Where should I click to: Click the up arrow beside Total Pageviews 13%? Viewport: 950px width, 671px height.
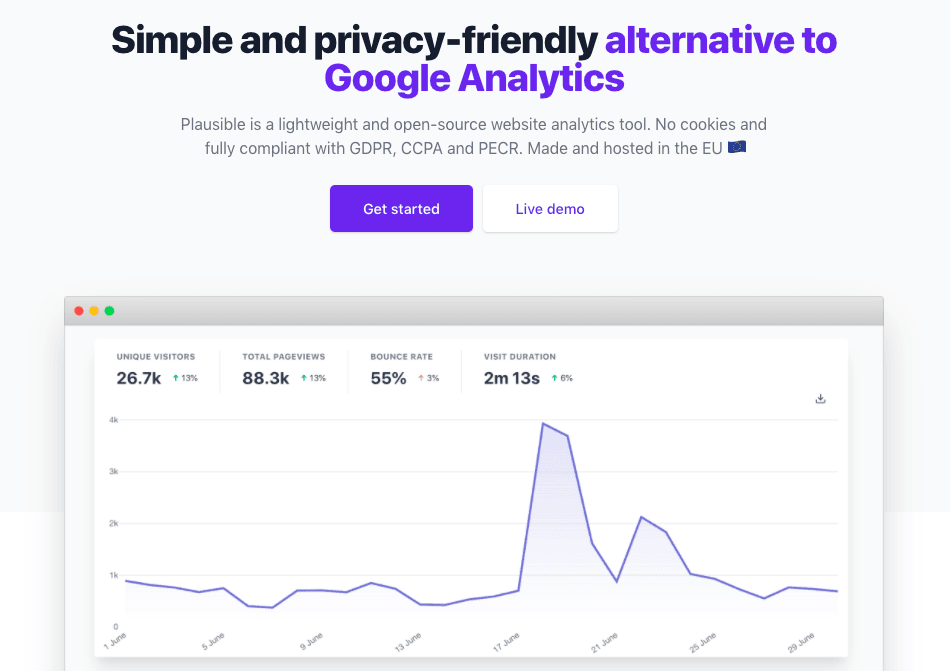pos(303,378)
